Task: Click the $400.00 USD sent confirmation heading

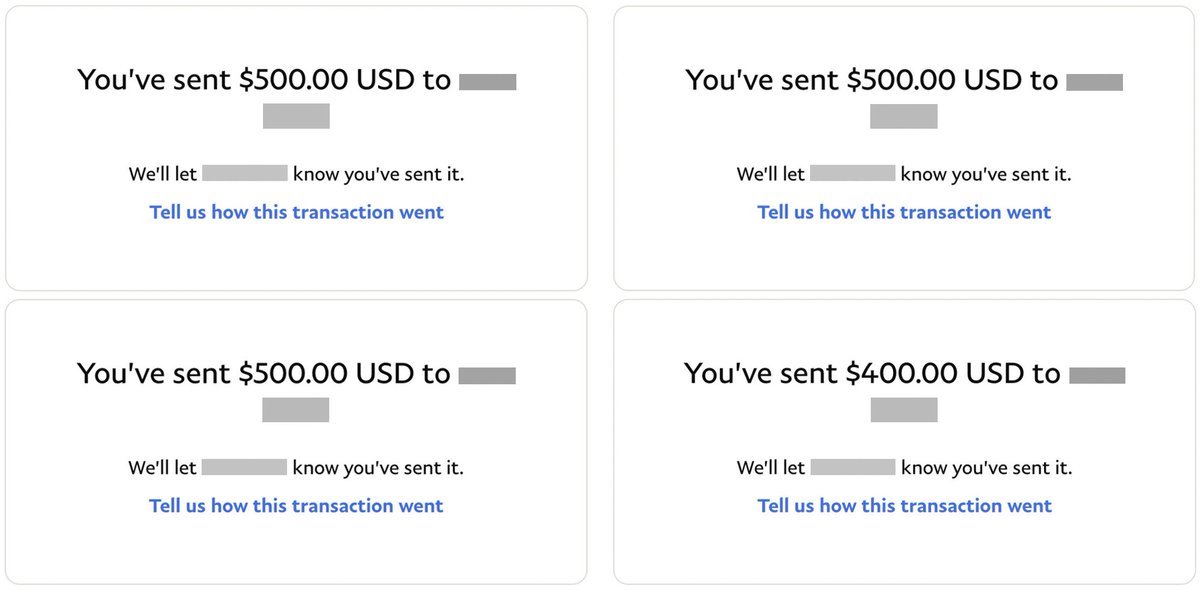Action: pos(872,374)
